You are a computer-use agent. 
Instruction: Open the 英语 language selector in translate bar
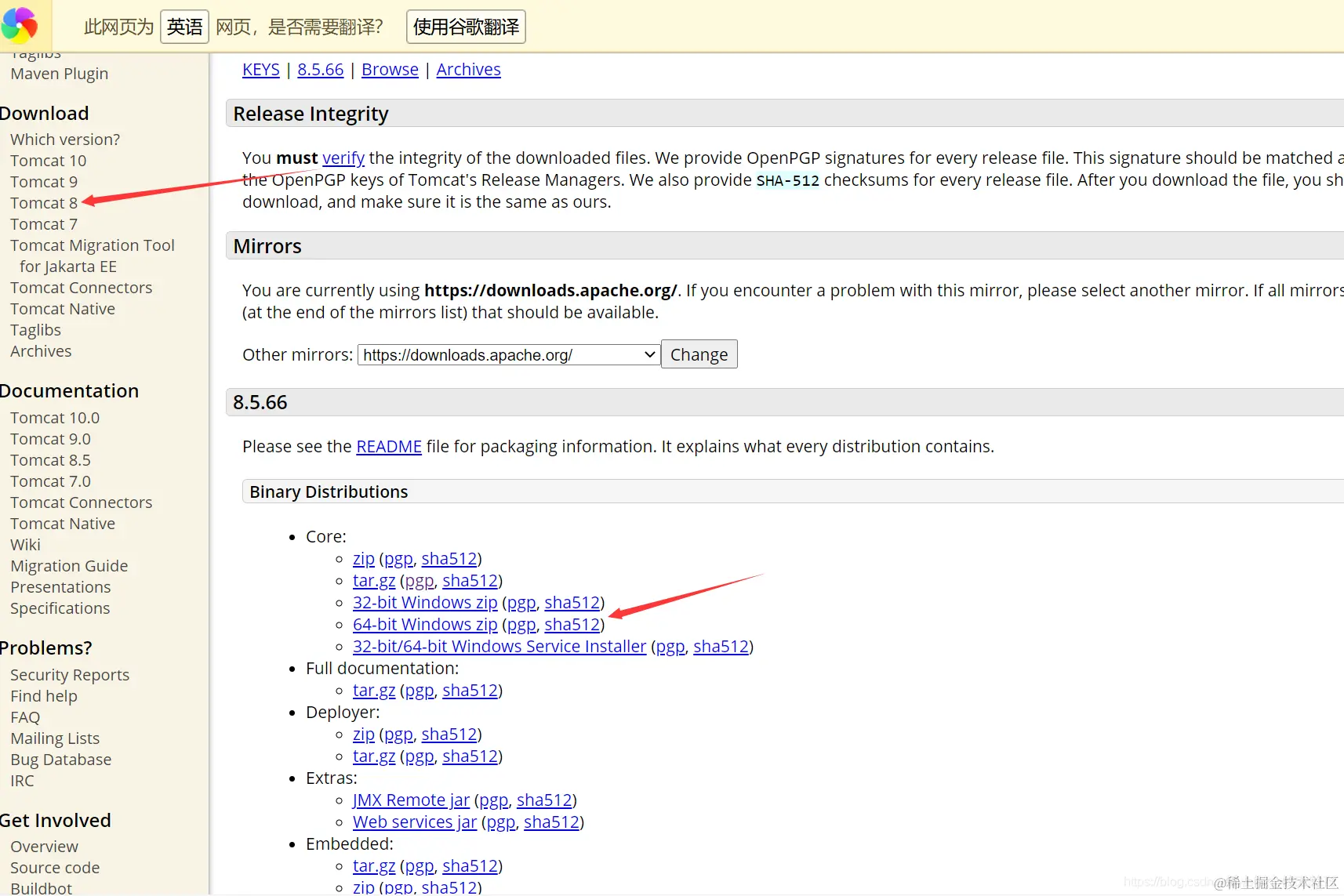point(184,27)
